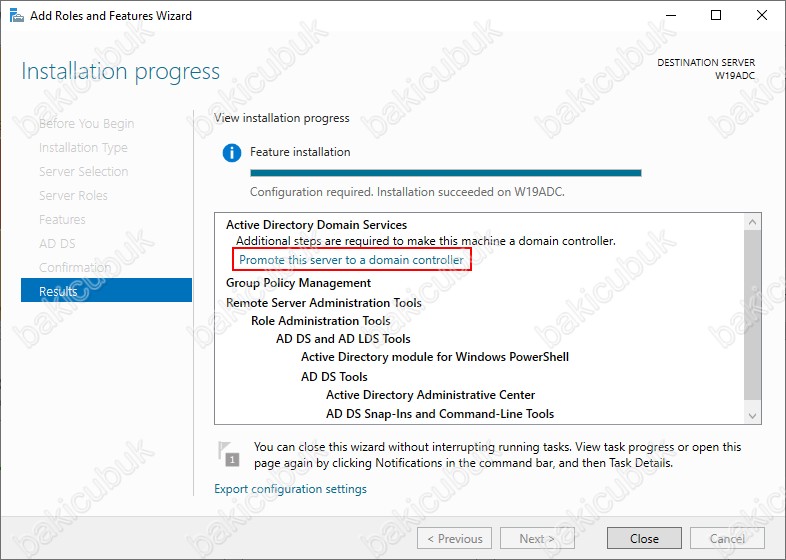786x560 pixels.
Task: Click the scroll down arrow of results list
Action: (x=752, y=416)
